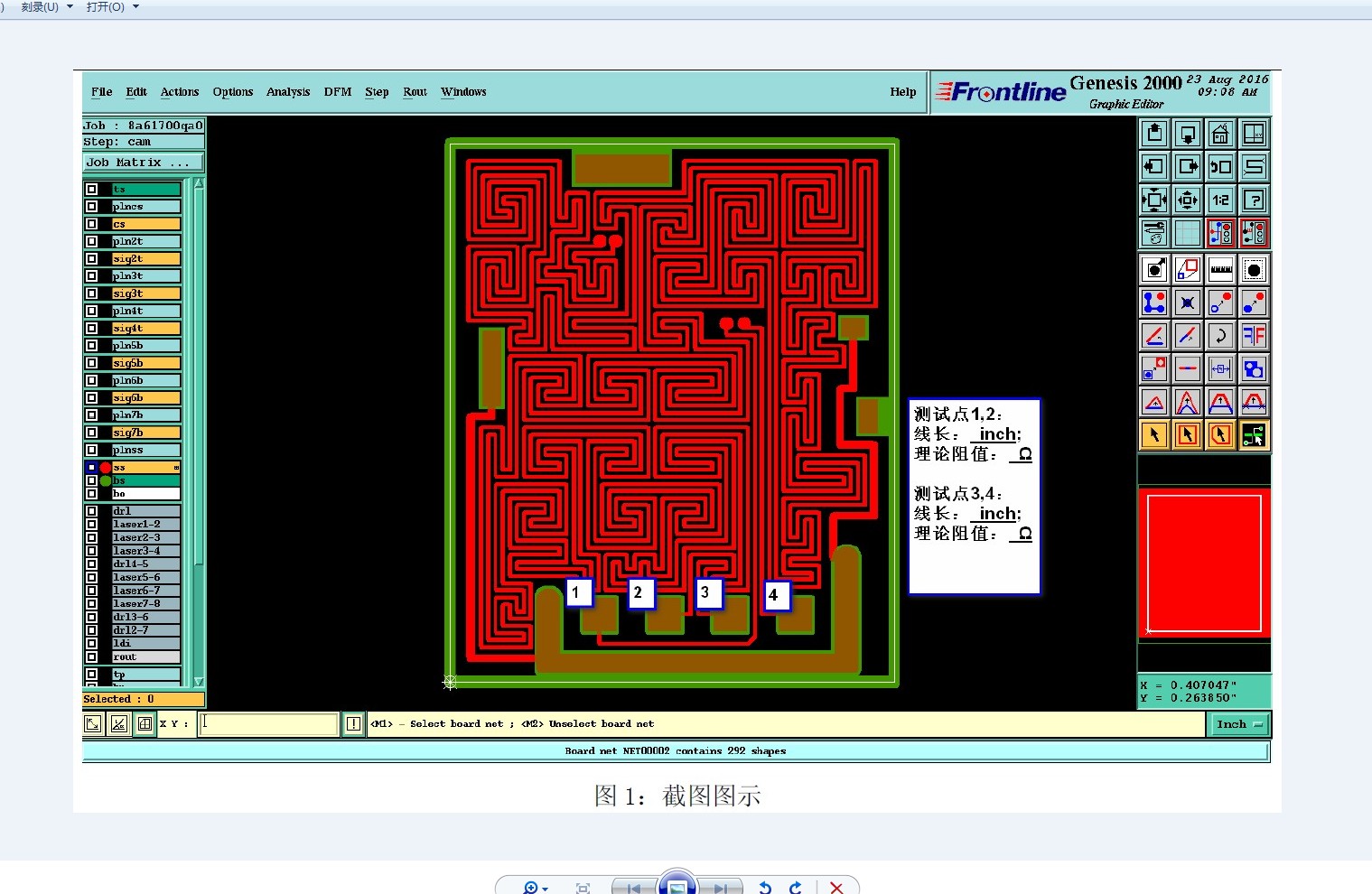Click the blue overlapping shapes icon
The height and width of the screenshot is (894, 1372).
[1254, 368]
